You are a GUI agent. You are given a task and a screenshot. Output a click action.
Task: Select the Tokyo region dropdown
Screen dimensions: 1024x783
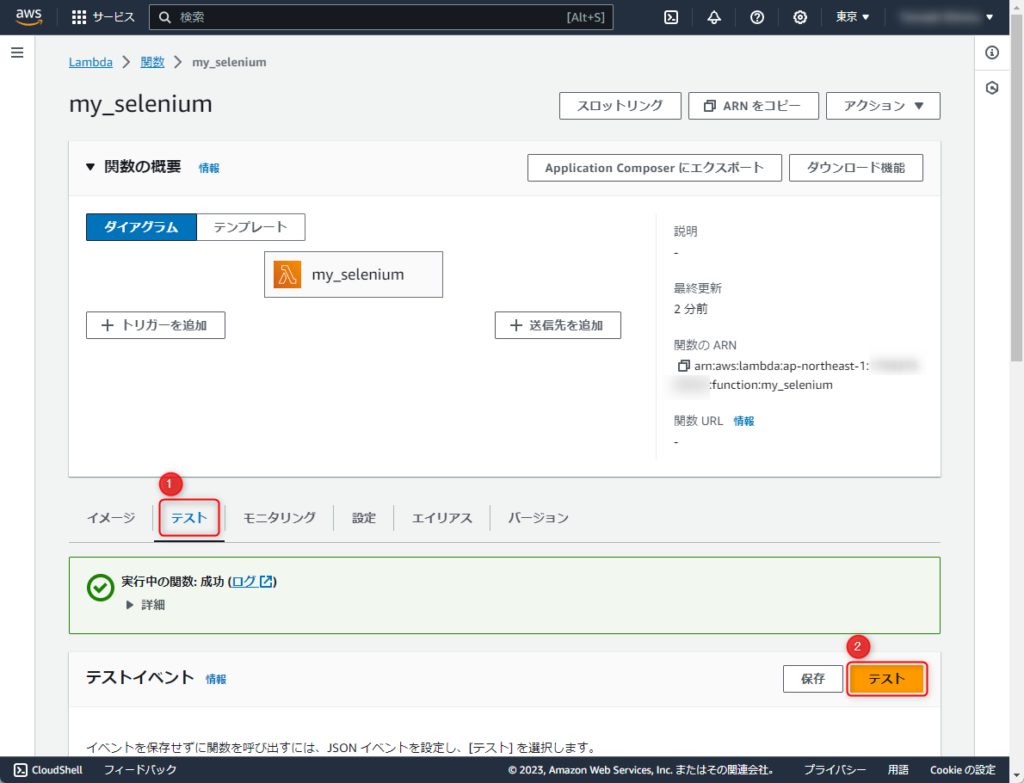pos(852,17)
